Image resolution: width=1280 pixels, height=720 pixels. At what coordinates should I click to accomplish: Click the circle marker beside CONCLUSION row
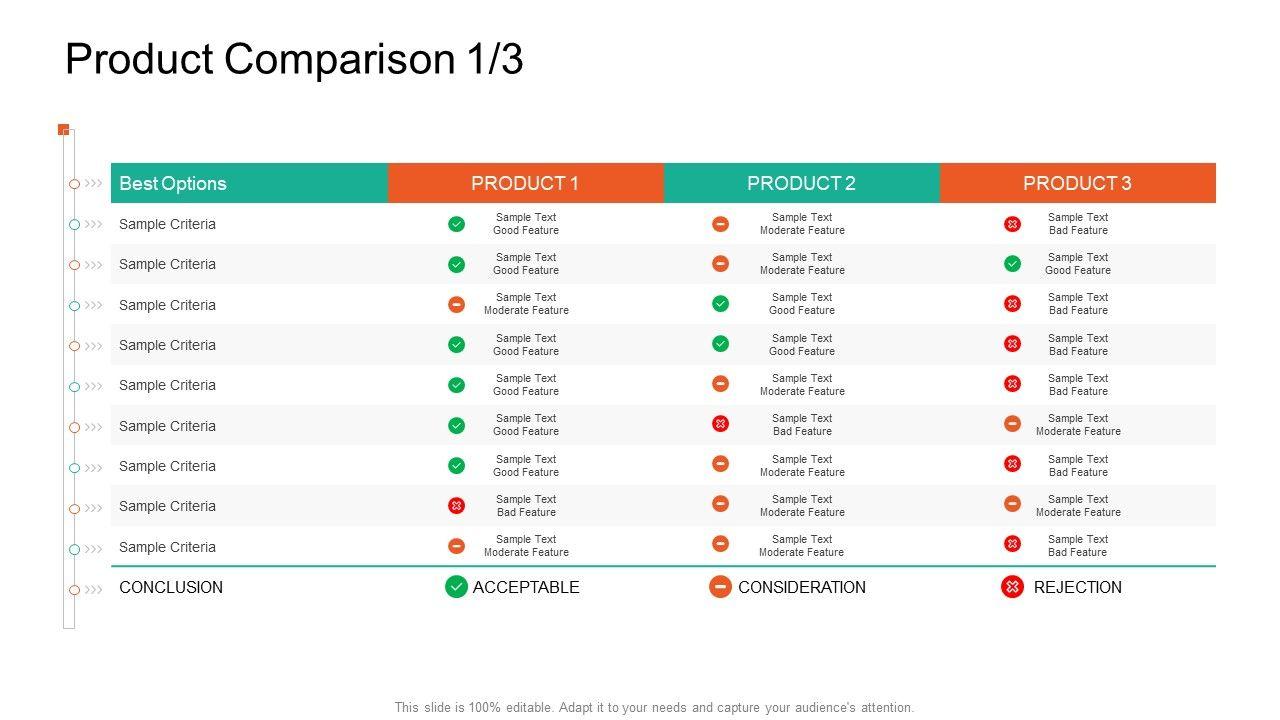tap(74, 590)
